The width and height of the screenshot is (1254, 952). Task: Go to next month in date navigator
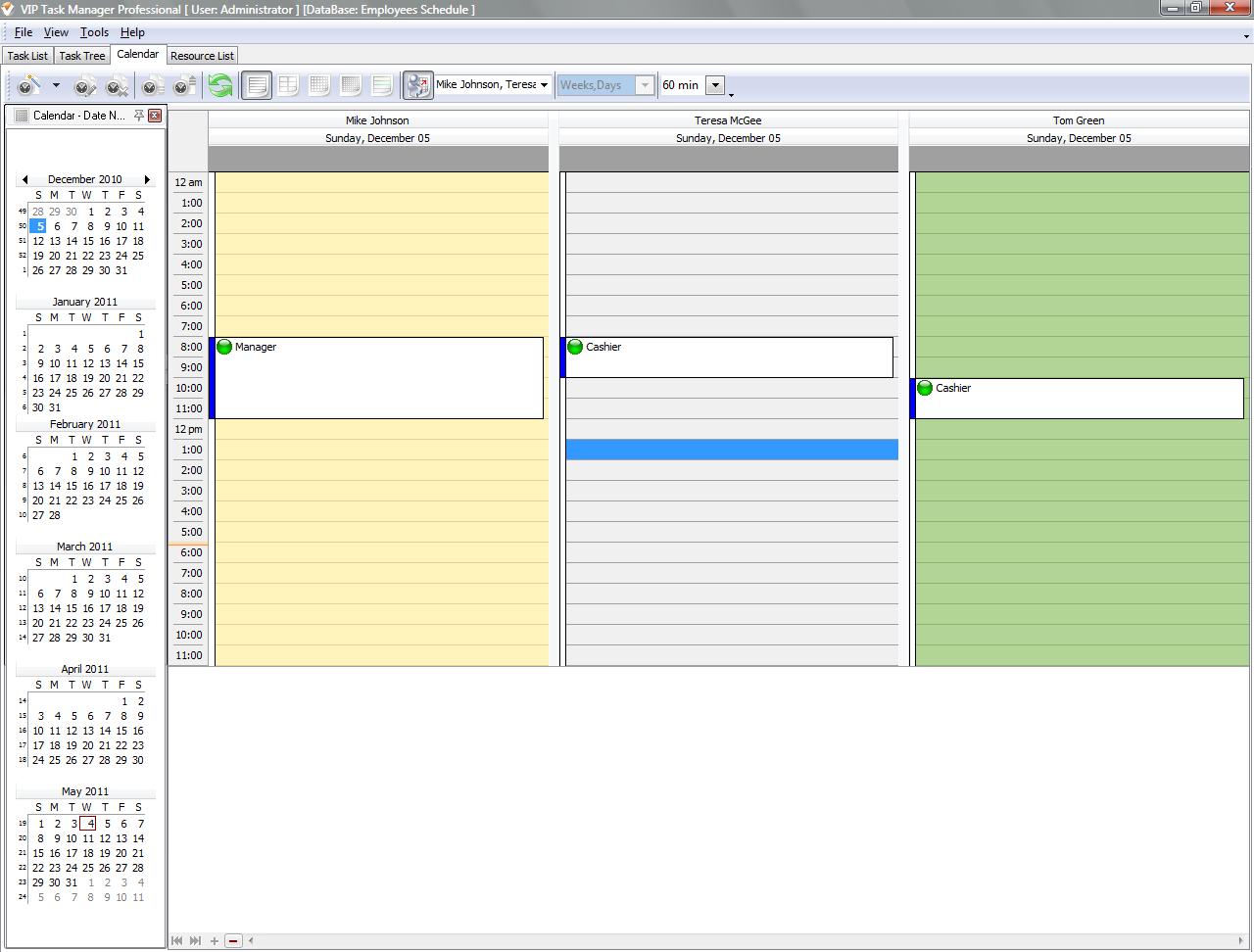[x=147, y=180]
